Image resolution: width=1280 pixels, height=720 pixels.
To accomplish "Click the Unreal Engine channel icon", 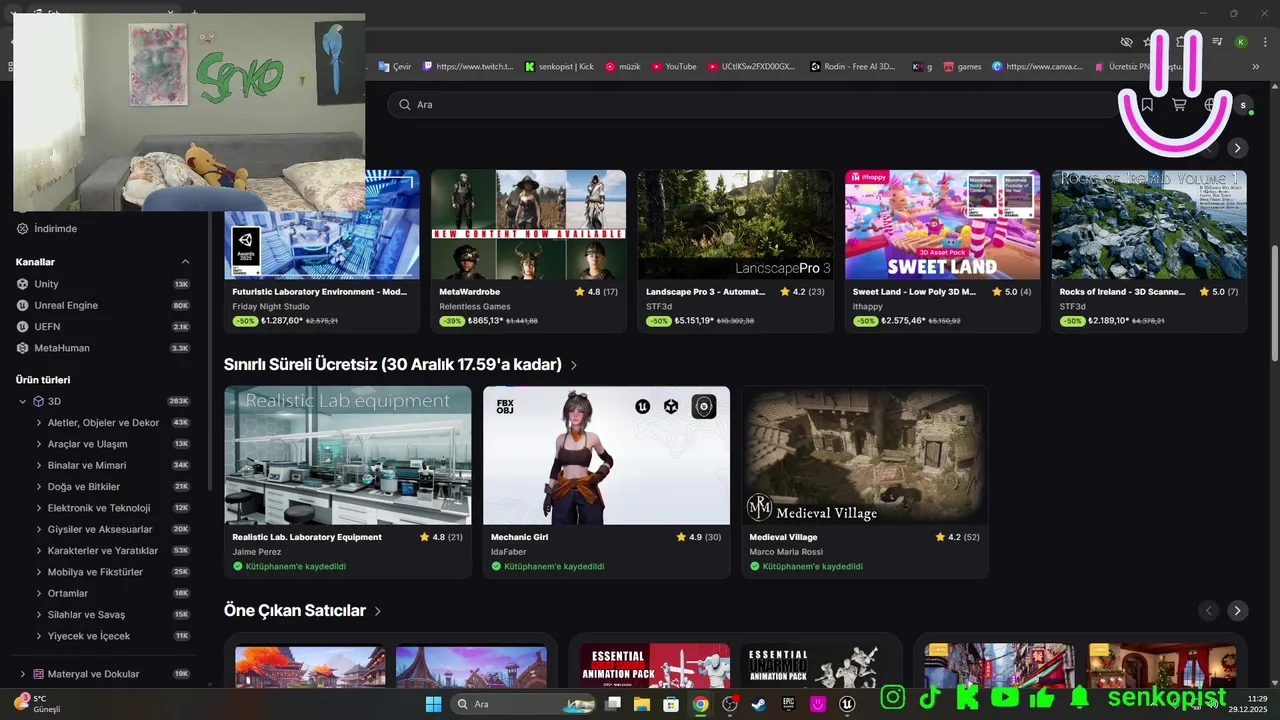I will (24, 305).
